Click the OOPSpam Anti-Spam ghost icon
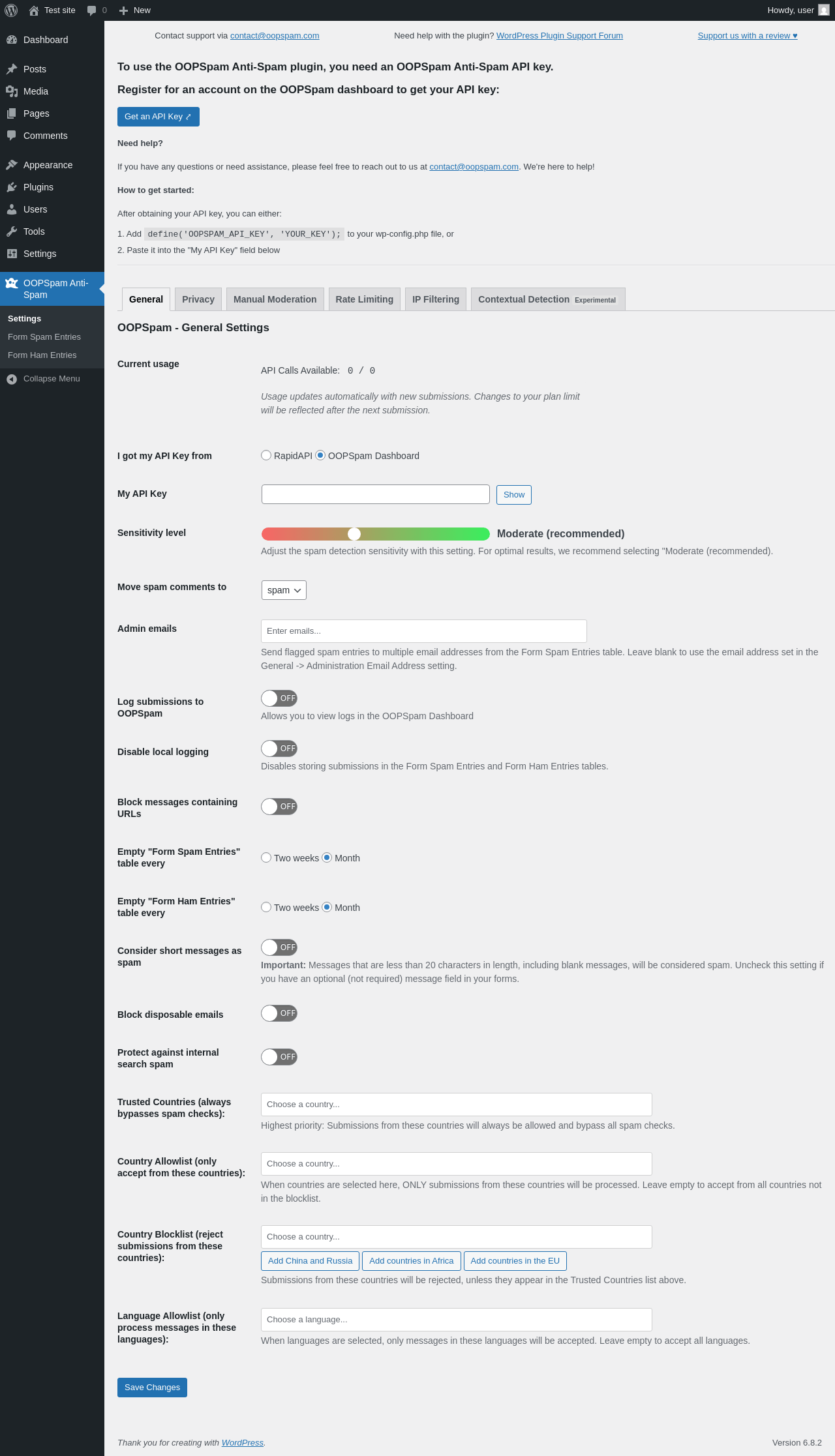 12,283
